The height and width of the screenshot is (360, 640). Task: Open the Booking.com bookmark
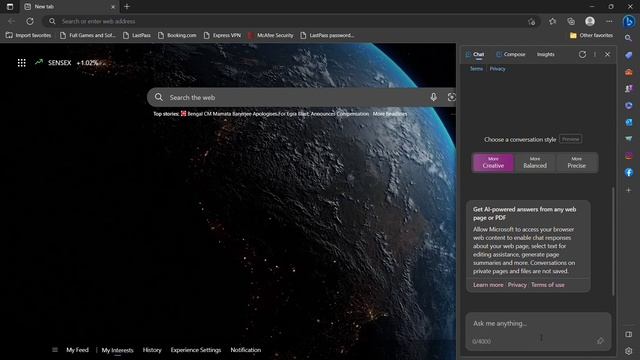pyautogui.click(x=177, y=36)
